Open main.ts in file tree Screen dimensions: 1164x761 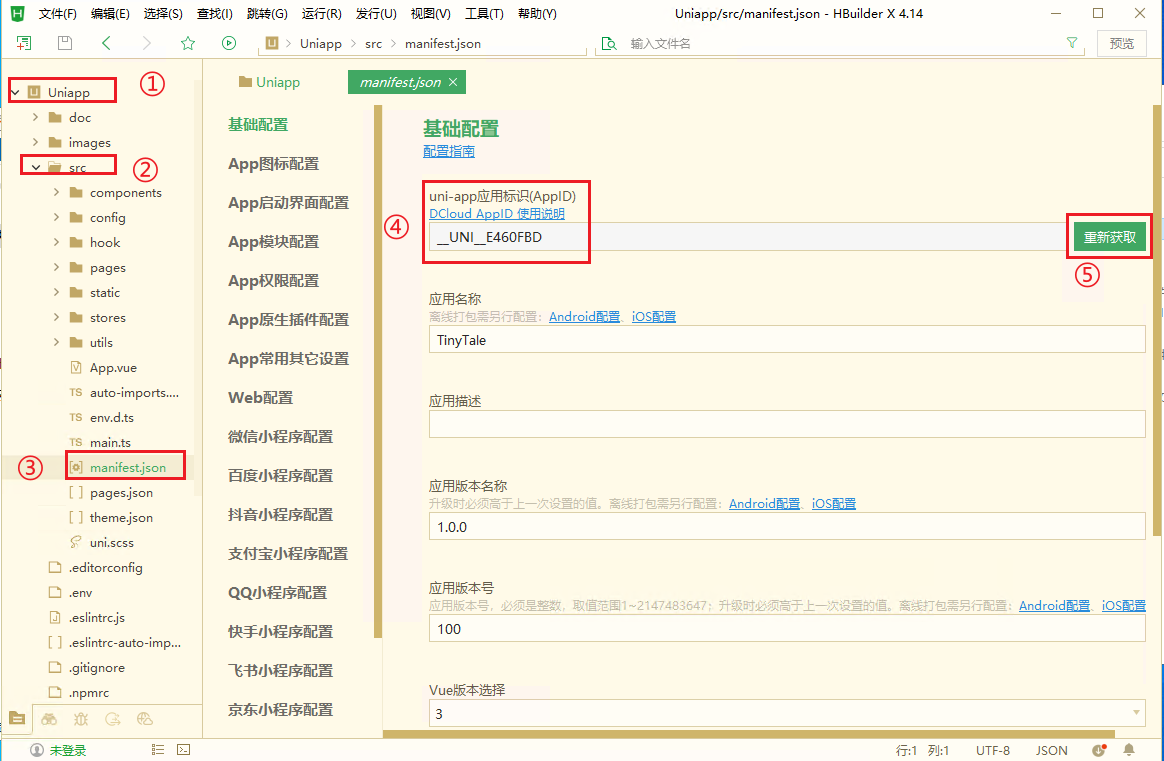110,442
